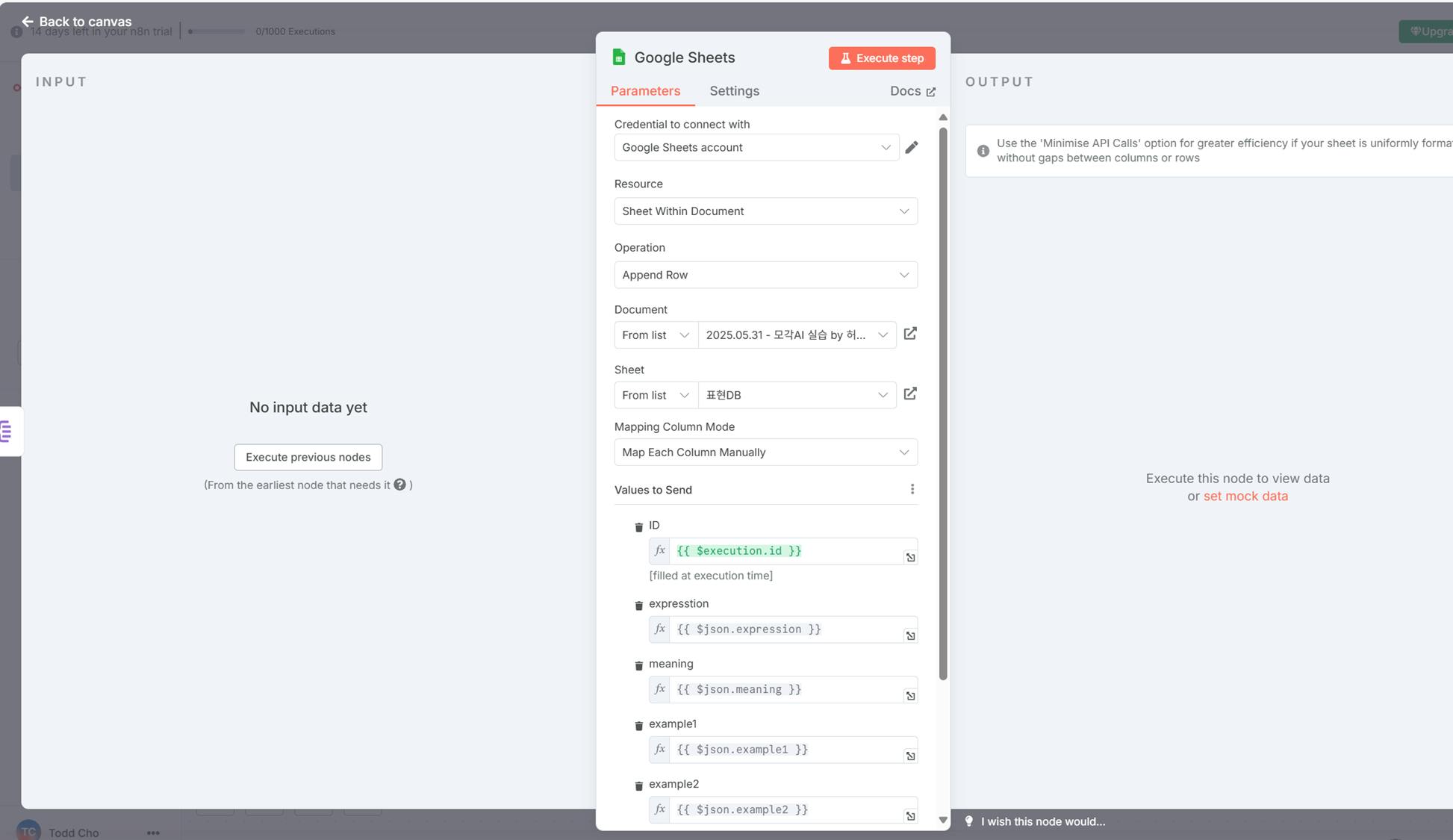Viewport: 1453px width, 840px height.
Task: Delete the expresstion field with the trash icon
Action: (x=638, y=605)
